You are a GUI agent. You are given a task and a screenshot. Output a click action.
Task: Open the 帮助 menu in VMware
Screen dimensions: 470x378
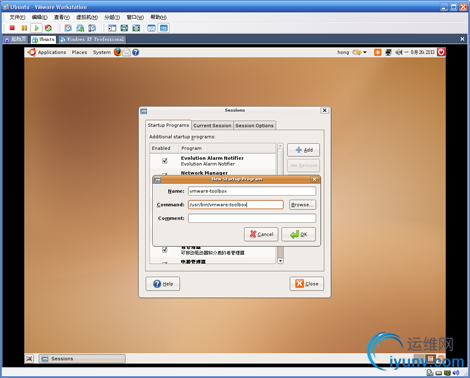[x=158, y=17]
